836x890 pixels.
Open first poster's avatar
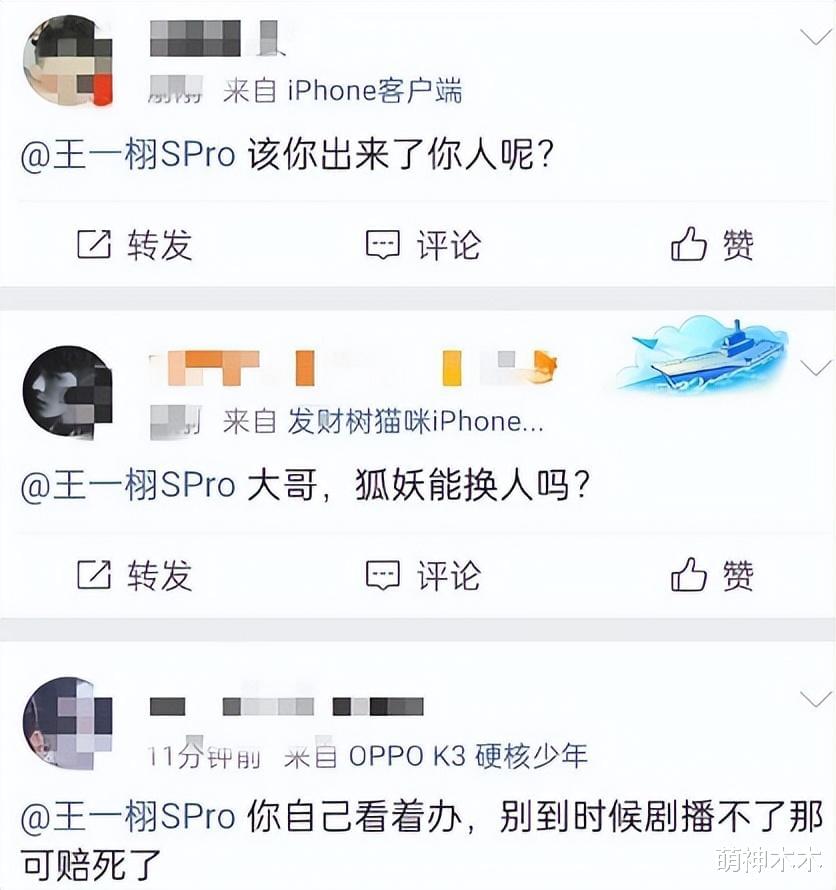67,61
